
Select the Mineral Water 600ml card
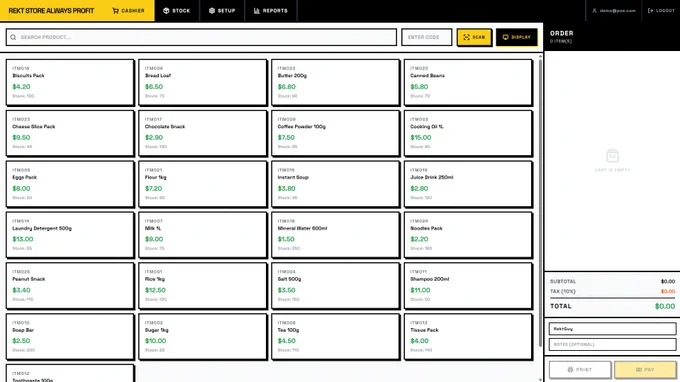(335, 235)
